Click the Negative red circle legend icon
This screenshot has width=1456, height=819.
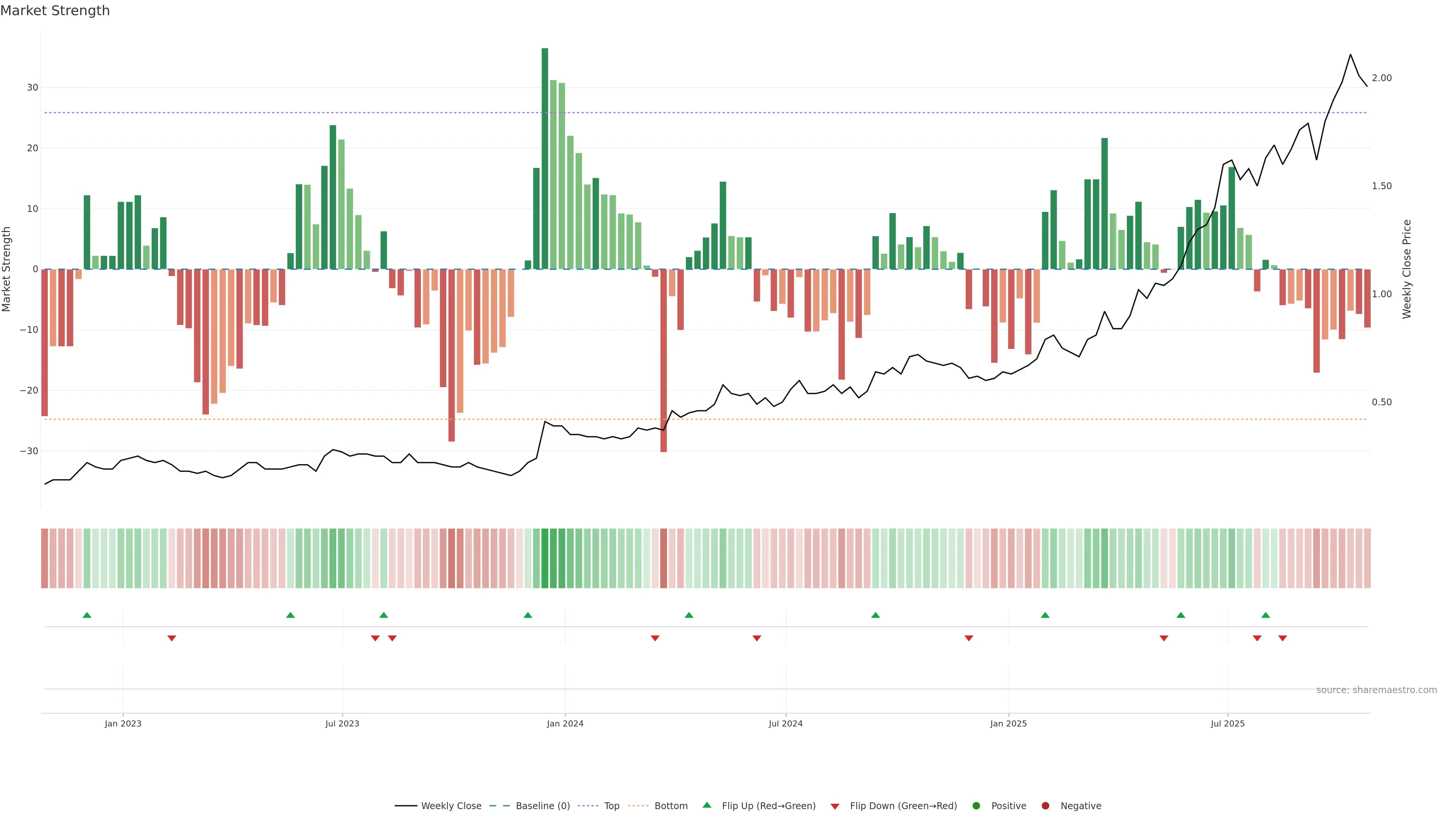(x=1045, y=806)
